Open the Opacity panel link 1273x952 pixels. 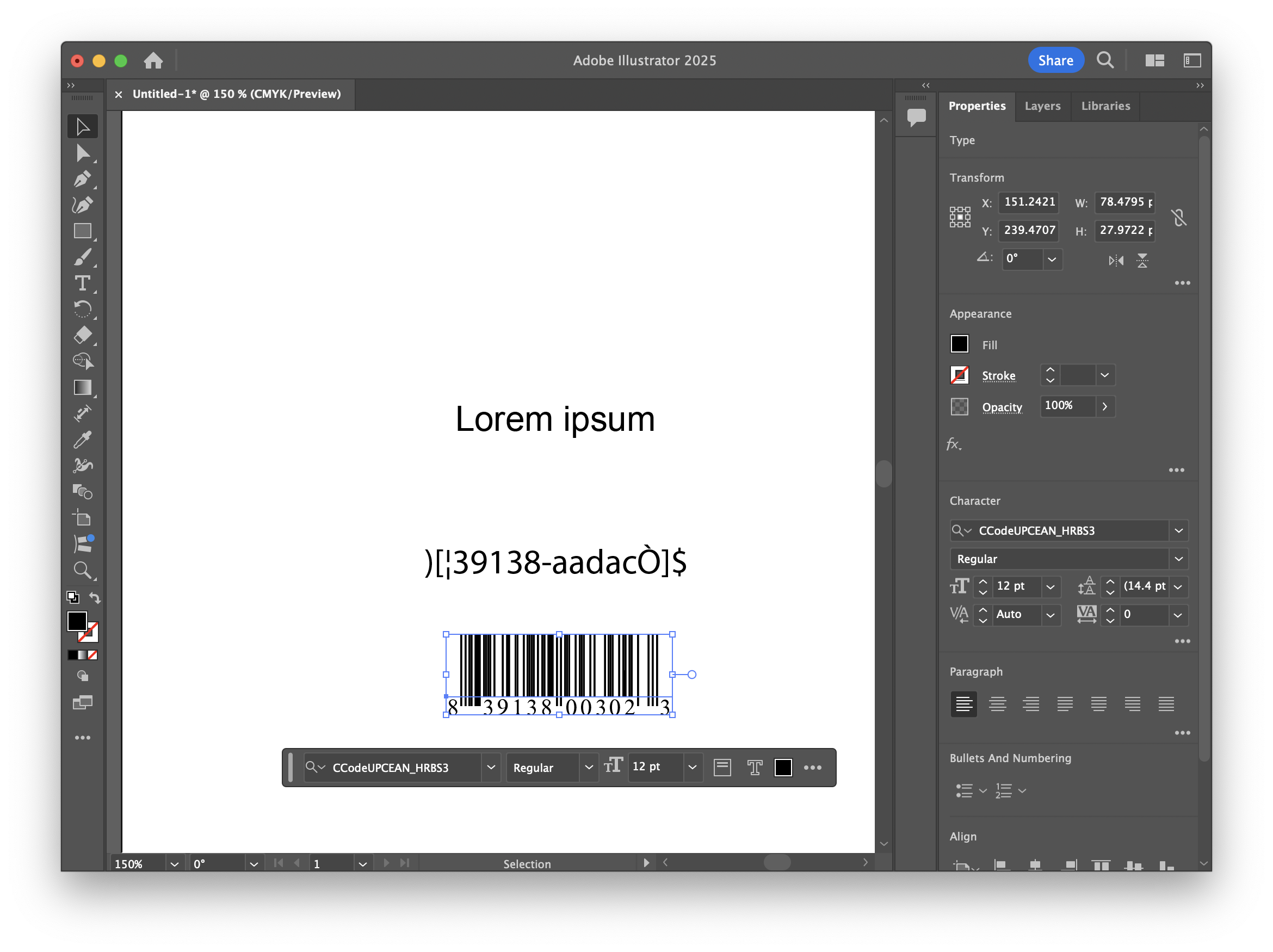[1002, 407]
